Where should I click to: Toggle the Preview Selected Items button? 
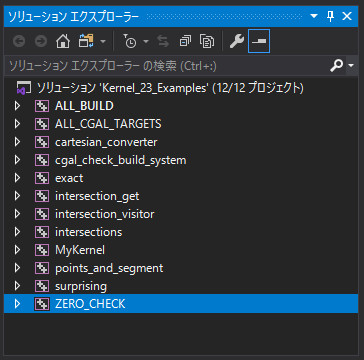pyautogui.click(x=259, y=41)
